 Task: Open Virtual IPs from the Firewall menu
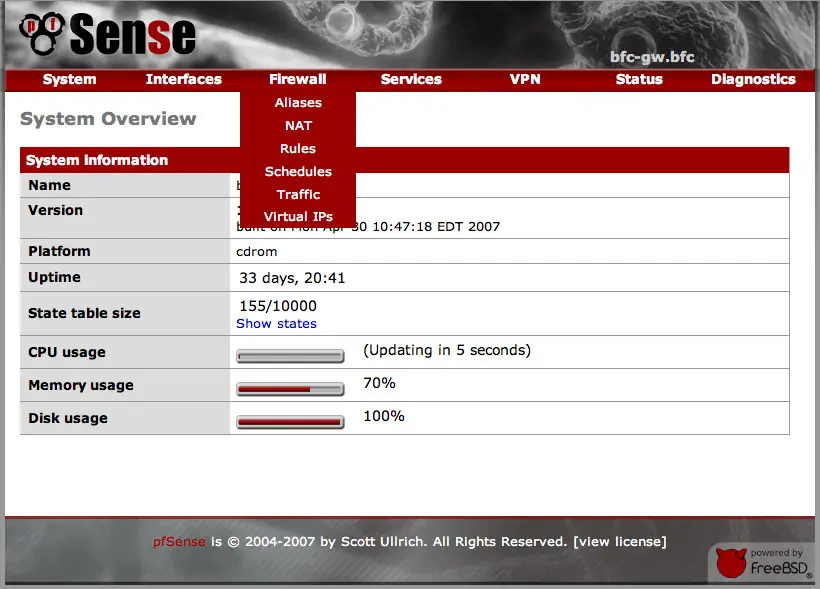(x=297, y=216)
